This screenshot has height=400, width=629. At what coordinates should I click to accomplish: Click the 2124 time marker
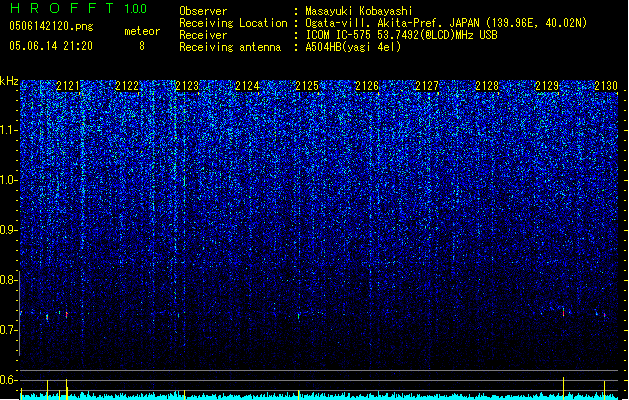click(247, 86)
